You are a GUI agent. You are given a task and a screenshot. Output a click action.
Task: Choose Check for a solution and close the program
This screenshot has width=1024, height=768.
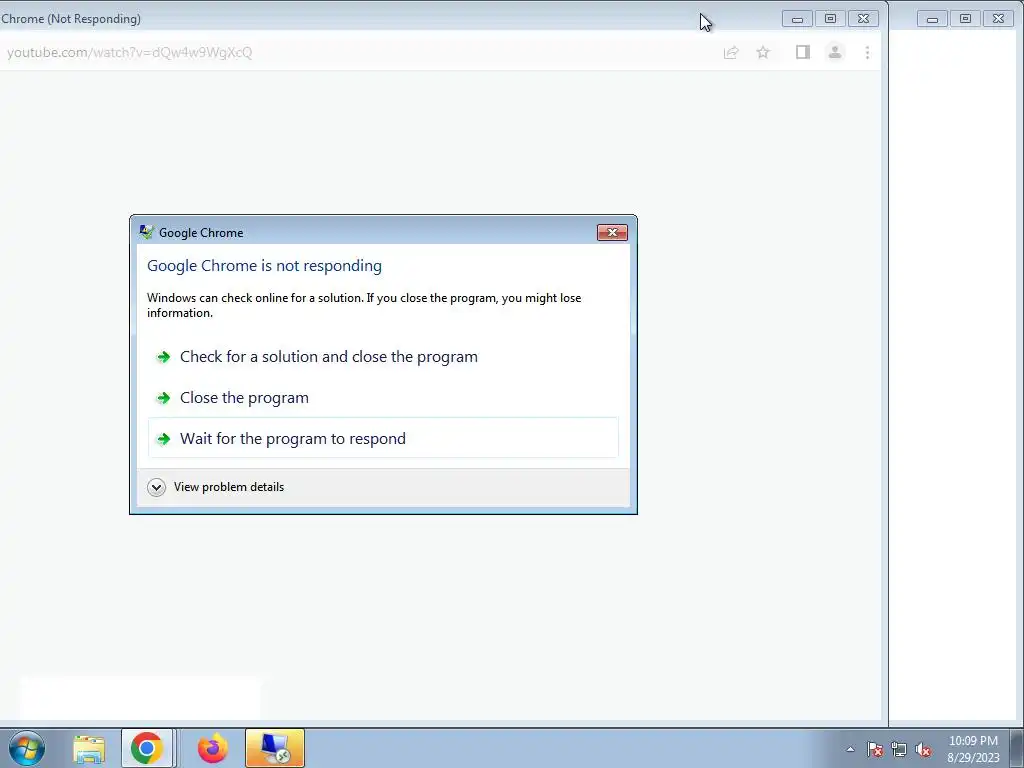point(383,357)
